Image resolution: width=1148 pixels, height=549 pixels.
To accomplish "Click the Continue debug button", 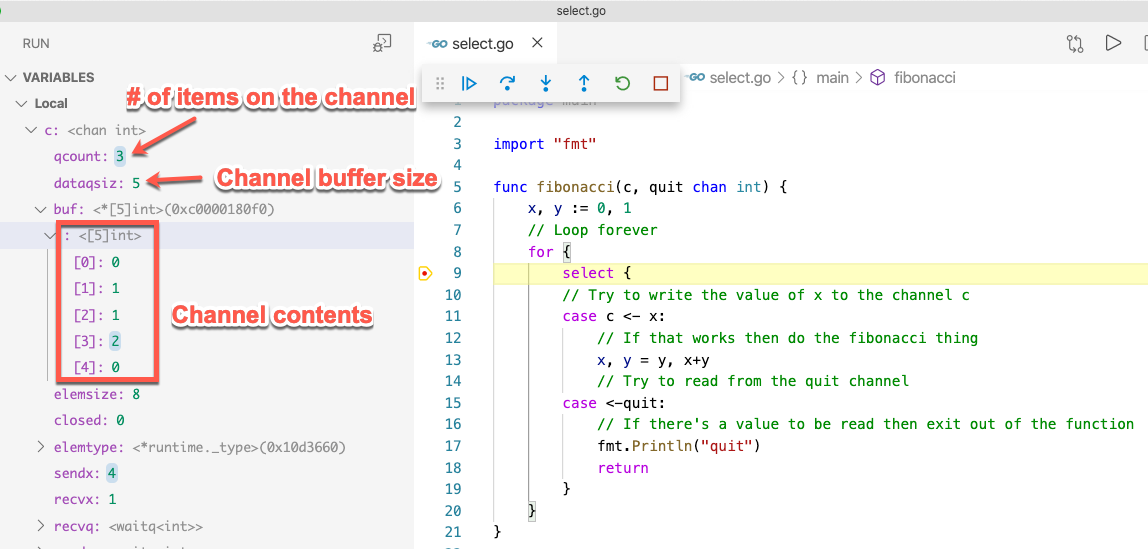I will pyautogui.click(x=469, y=83).
